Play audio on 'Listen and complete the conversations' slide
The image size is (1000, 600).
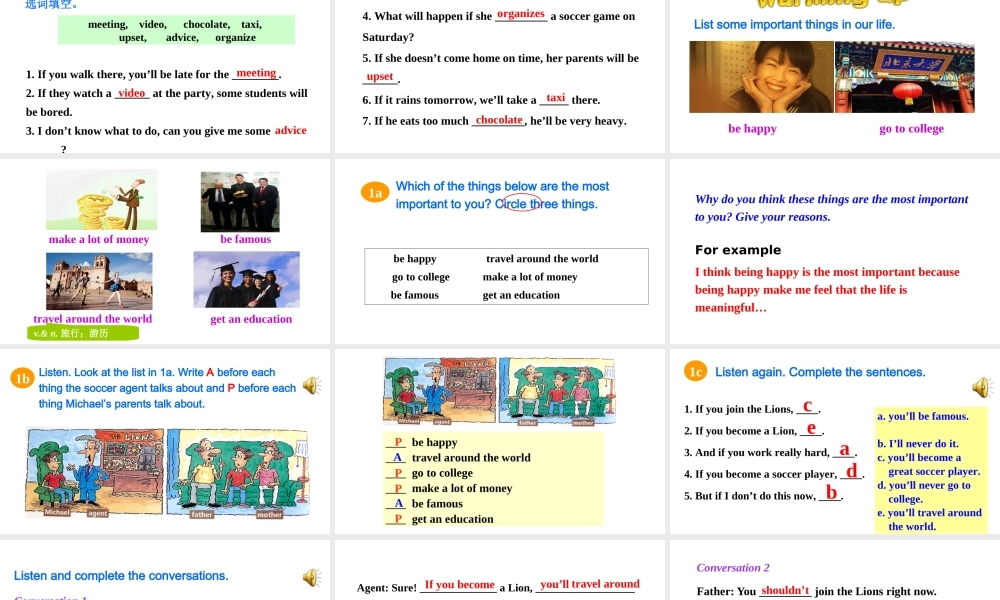pos(312,578)
